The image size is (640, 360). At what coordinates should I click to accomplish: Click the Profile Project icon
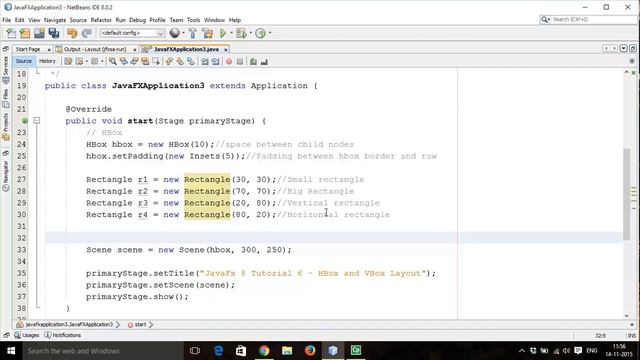[x=260, y=33]
